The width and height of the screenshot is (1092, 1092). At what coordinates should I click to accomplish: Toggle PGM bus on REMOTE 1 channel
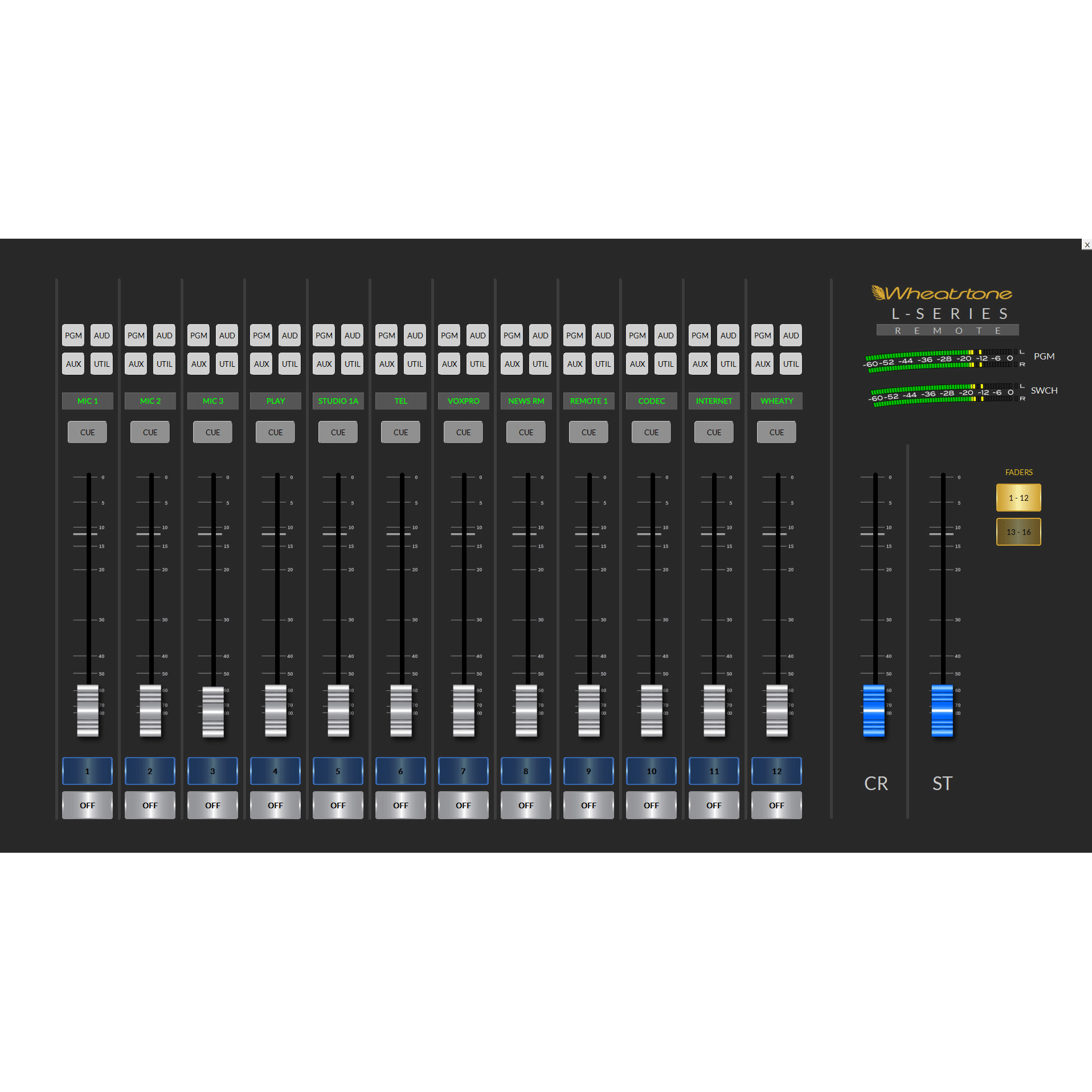click(574, 336)
